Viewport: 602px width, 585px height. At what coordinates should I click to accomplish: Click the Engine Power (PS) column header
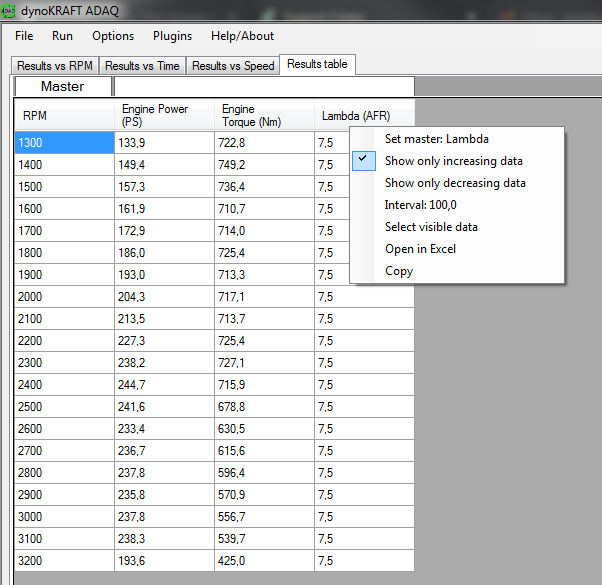point(164,115)
